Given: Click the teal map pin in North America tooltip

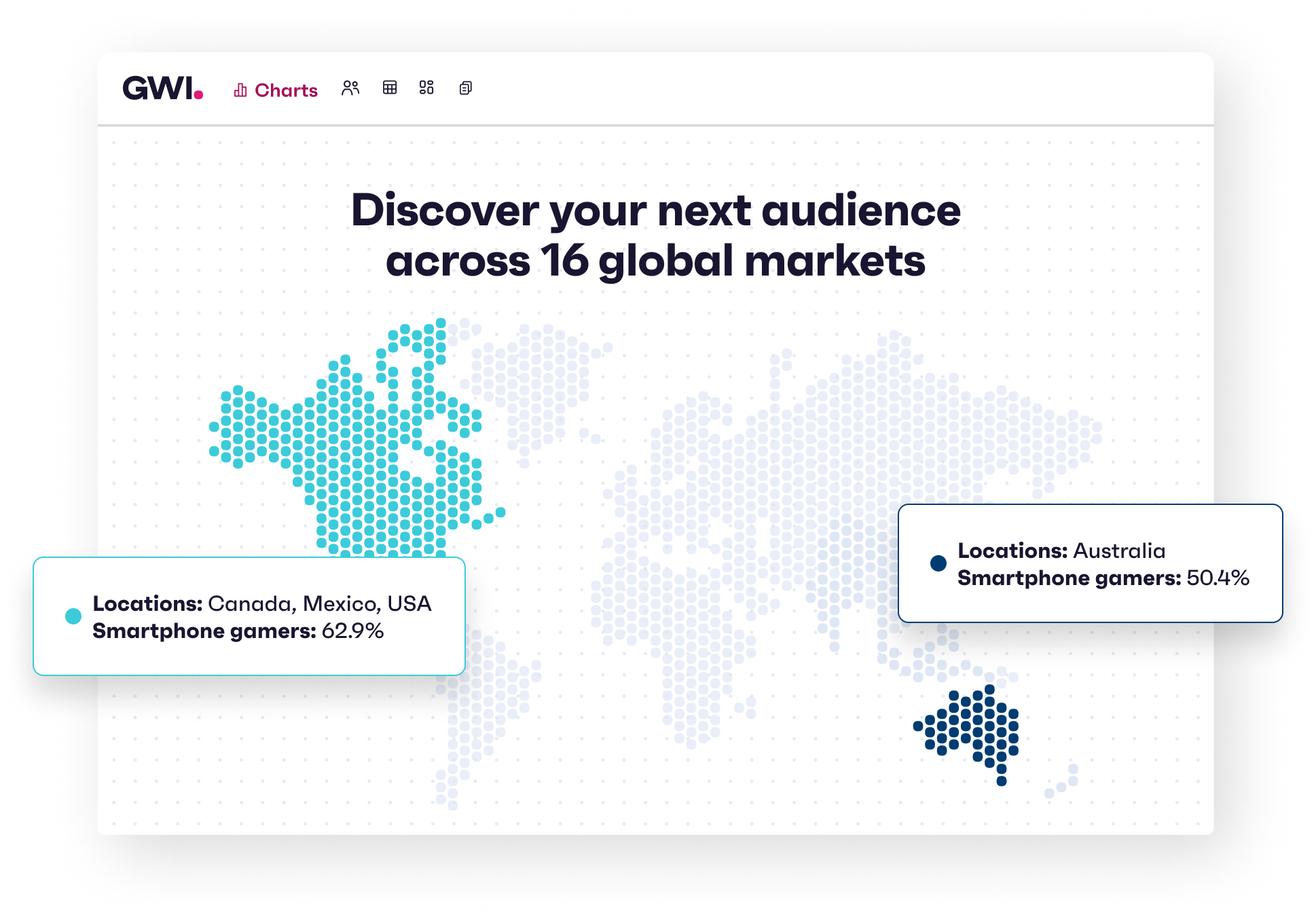Looking at the screenshot, I should [x=72, y=616].
